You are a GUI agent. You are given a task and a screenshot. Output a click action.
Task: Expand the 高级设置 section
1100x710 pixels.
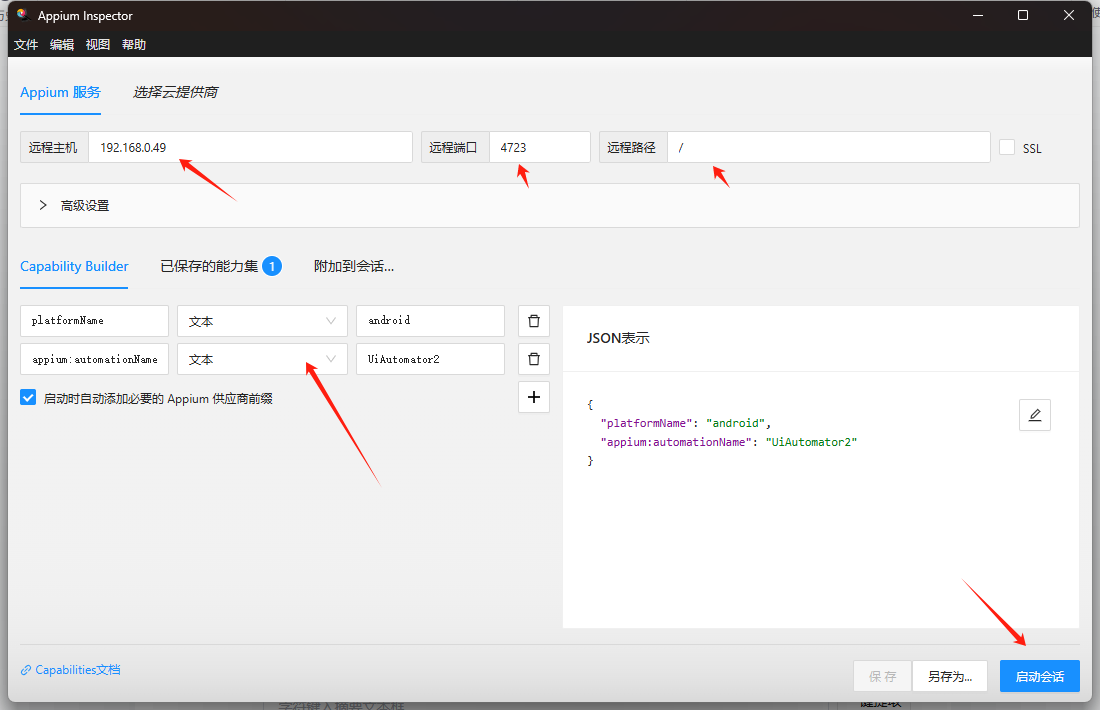coord(549,206)
